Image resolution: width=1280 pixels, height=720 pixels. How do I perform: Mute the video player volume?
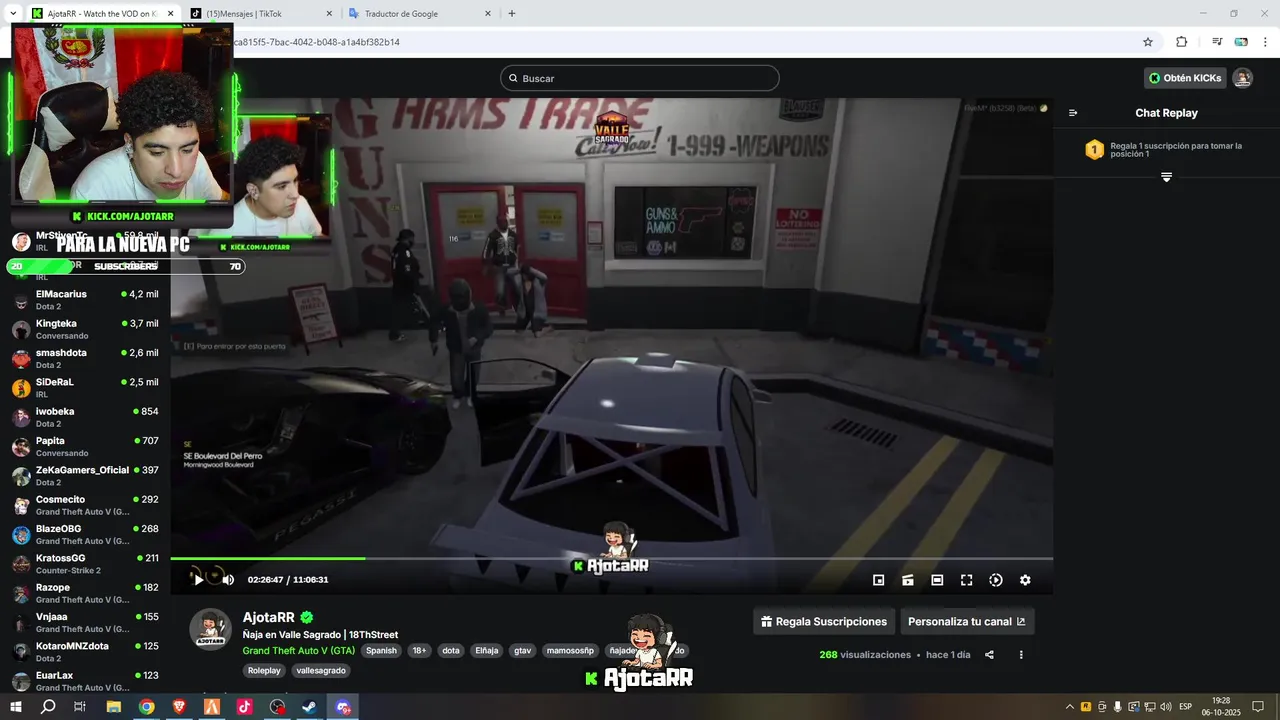click(x=228, y=580)
